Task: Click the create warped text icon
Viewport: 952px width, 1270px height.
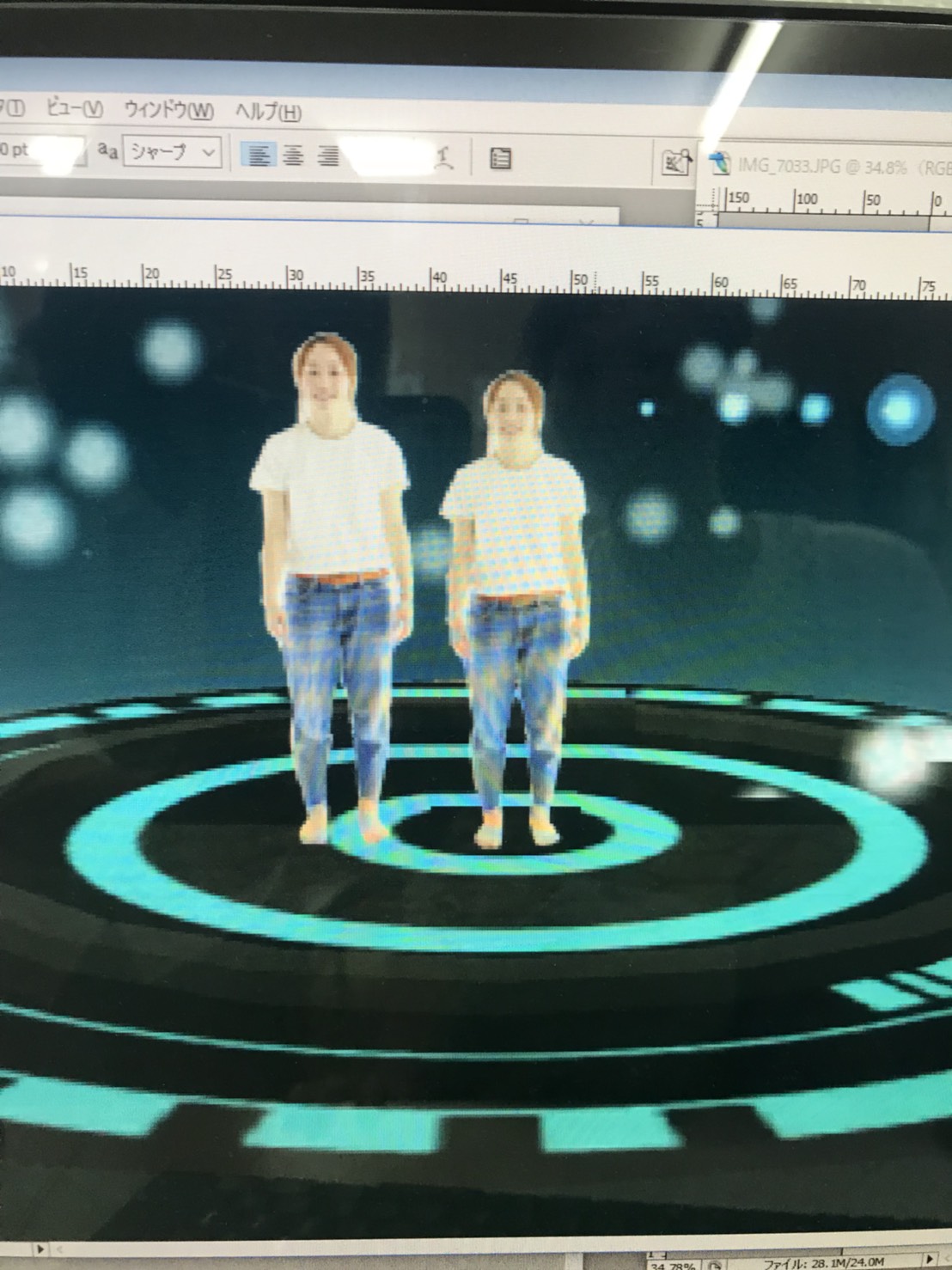Action: tap(442, 158)
